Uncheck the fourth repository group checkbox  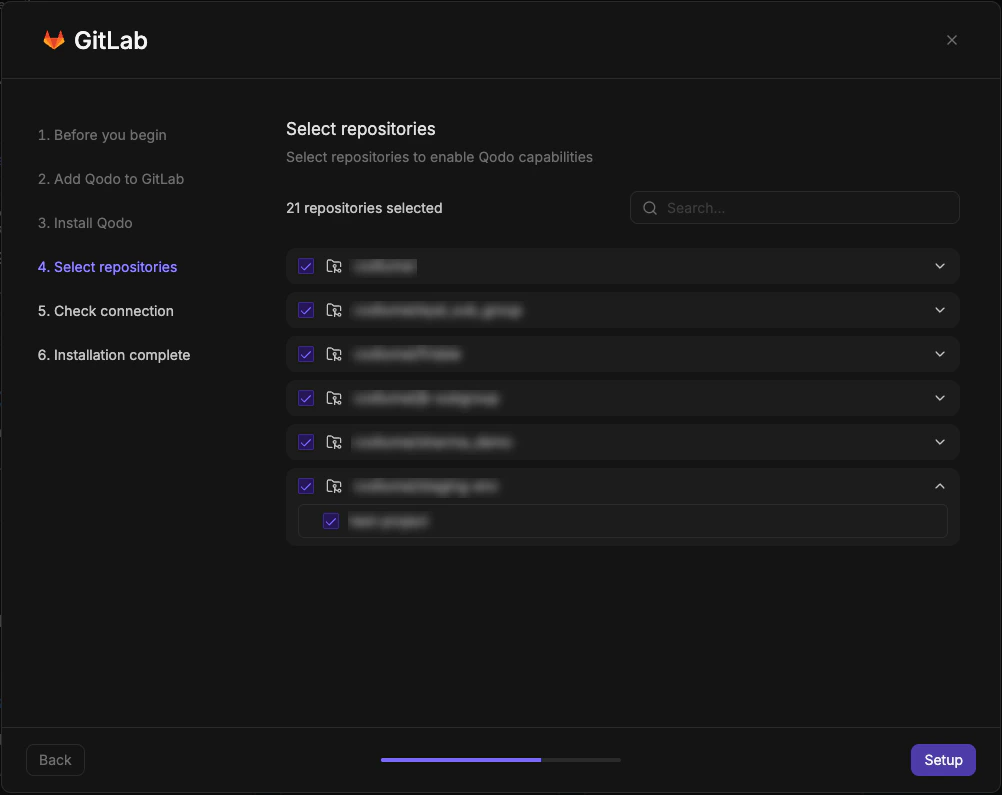tap(306, 398)
